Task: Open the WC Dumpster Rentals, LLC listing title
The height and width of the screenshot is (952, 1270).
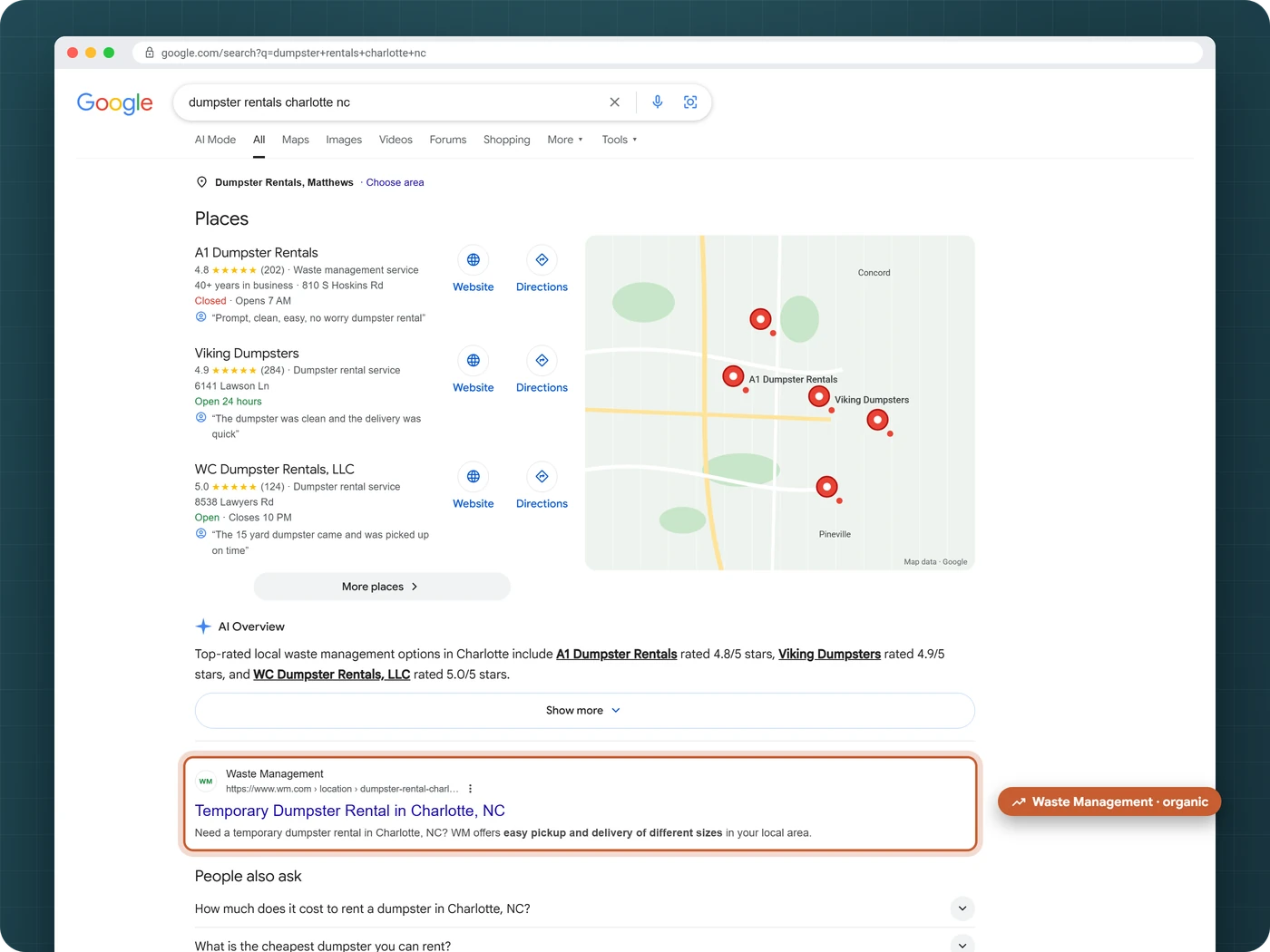Action: pyautogui.click(x=275, y=470)
